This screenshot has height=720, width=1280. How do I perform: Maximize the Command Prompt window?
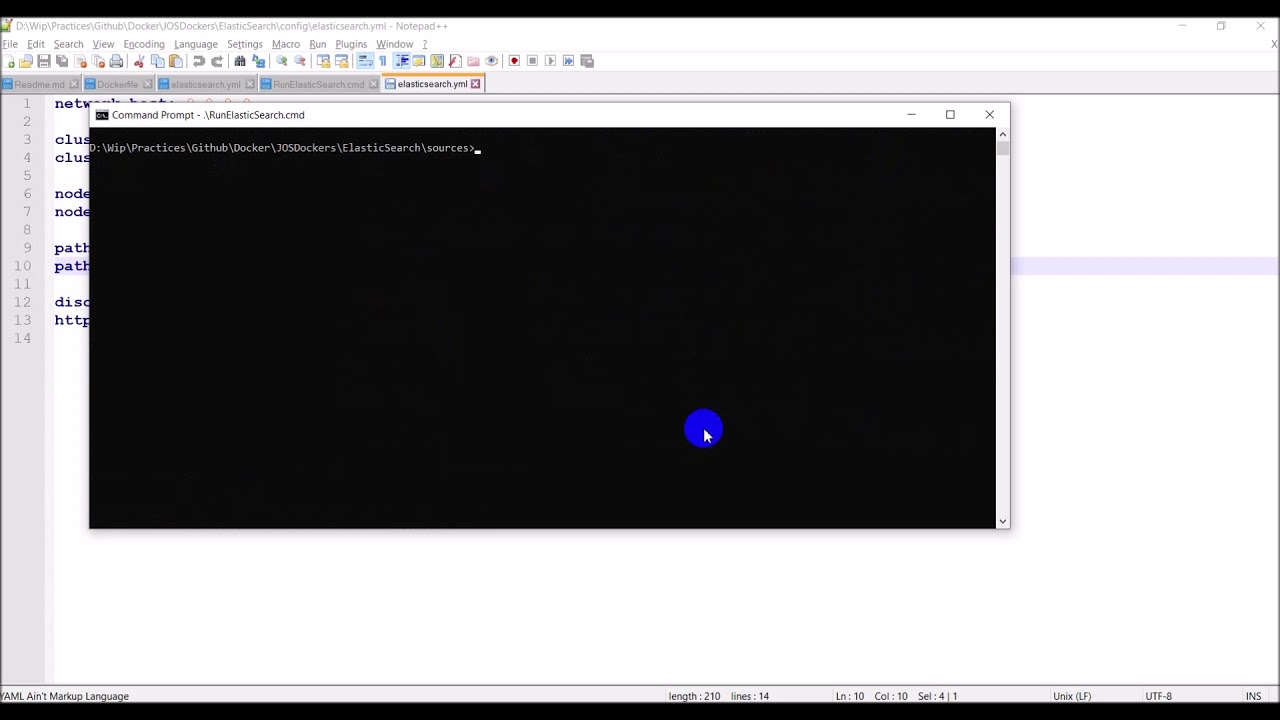(x=950, y=115)
